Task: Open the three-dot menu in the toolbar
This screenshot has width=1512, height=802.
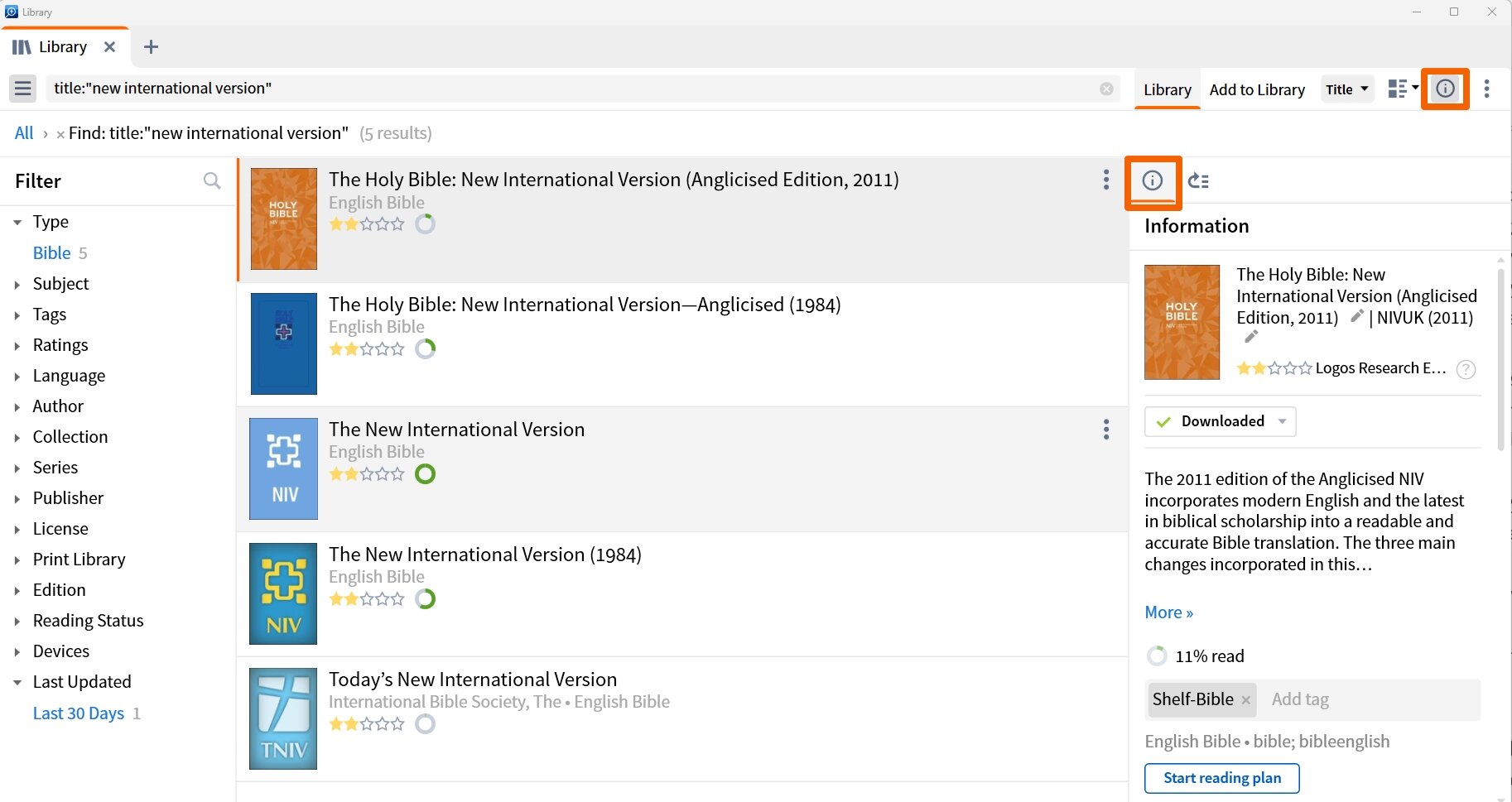Action: click(1487, 89)
